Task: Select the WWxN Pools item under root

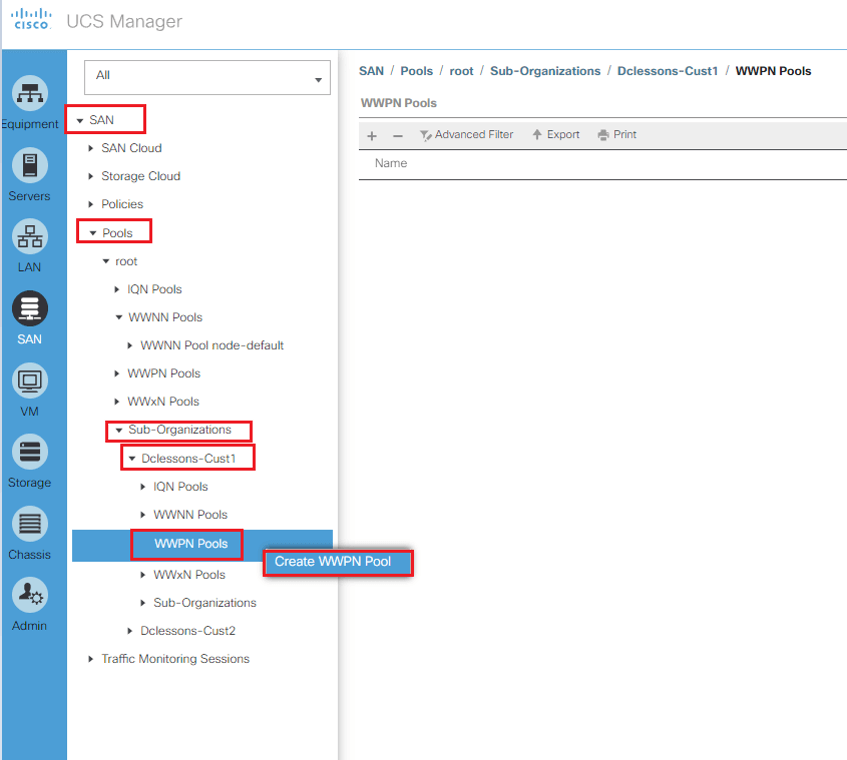Action: click(x=163, y=401)
